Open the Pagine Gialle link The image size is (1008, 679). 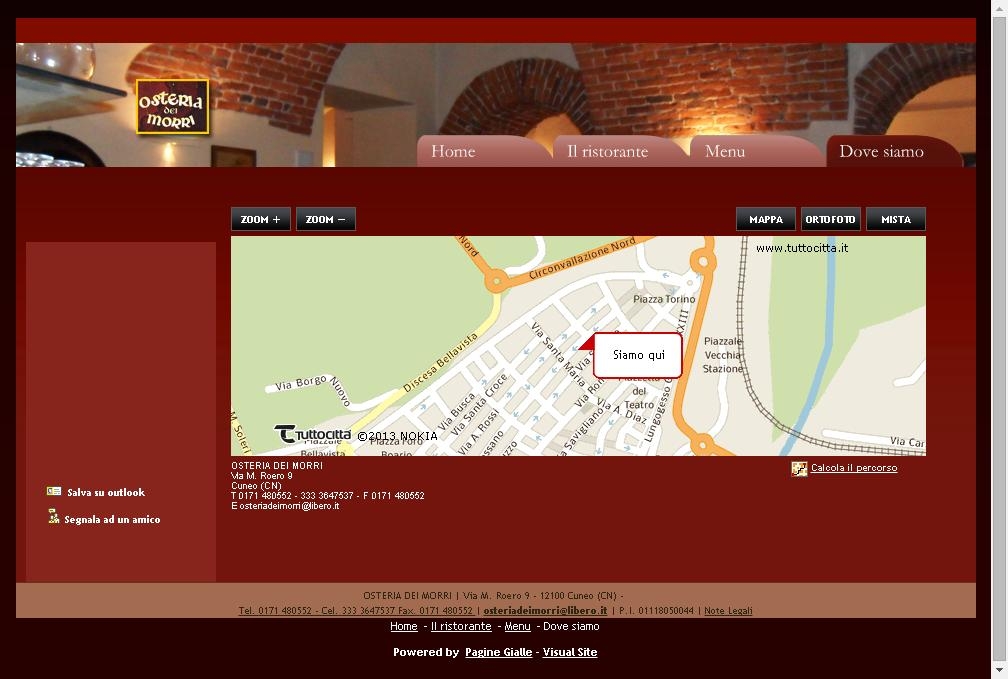(499, 652)
